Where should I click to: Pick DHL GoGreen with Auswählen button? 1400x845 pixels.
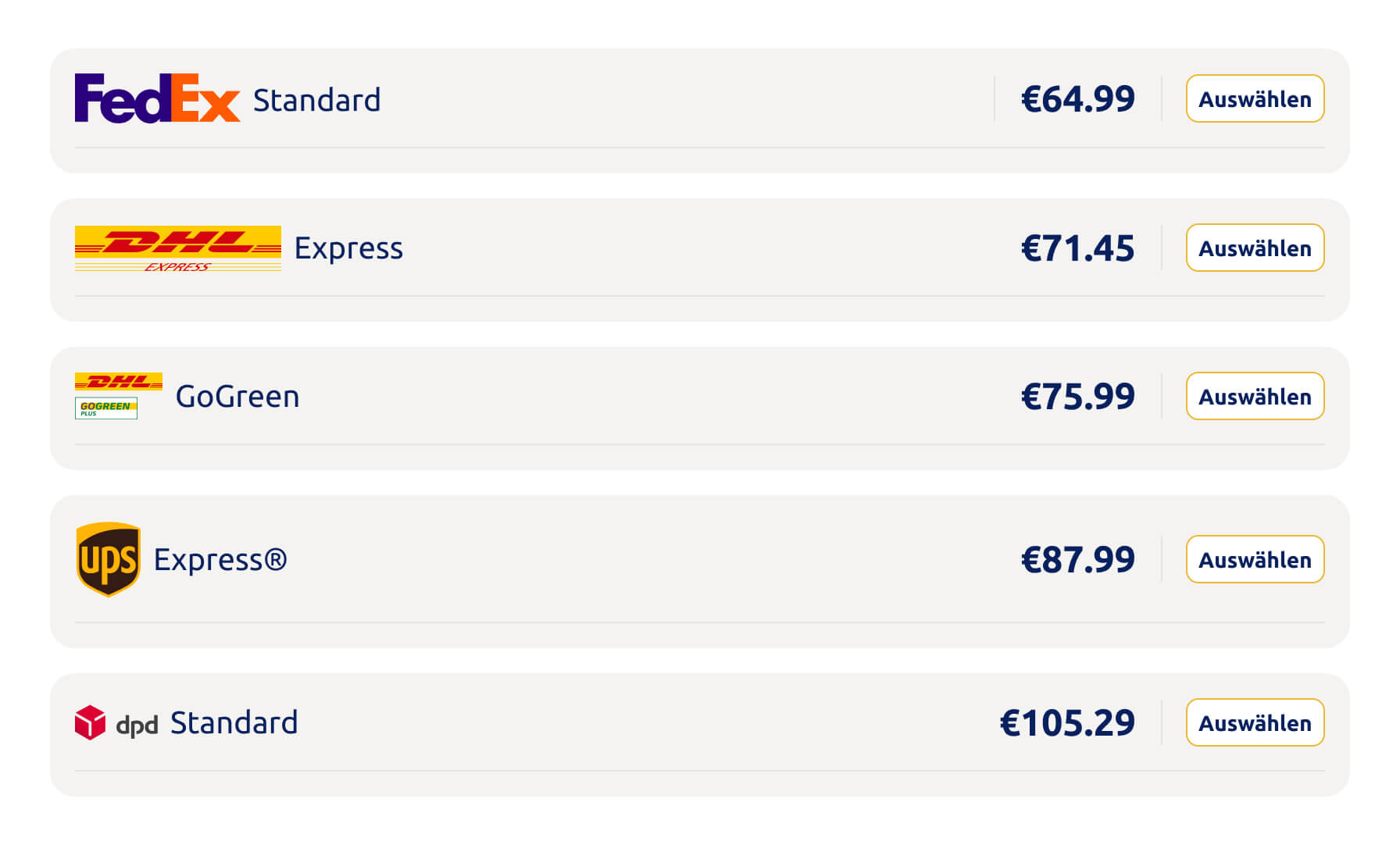tap(1255, 397)
